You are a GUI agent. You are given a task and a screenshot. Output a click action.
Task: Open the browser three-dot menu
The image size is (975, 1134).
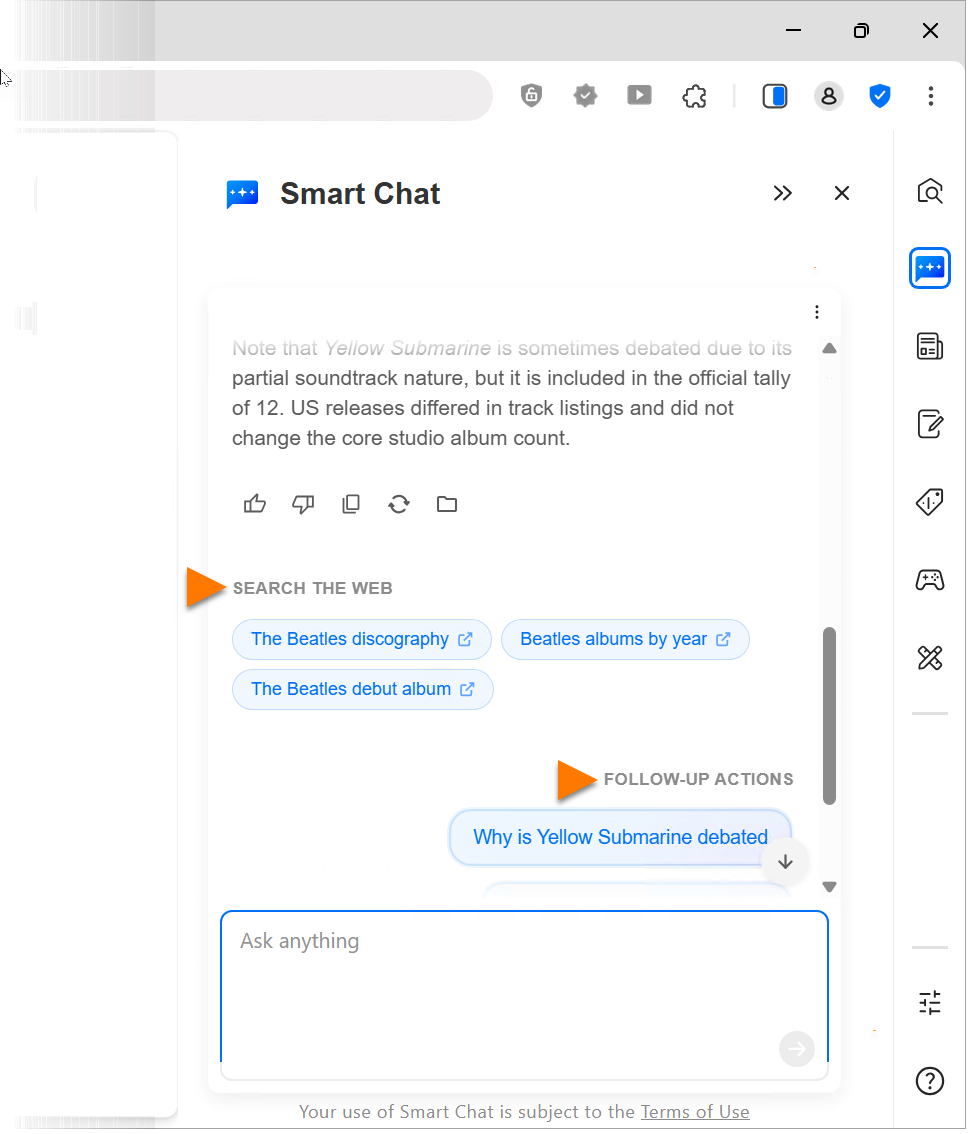tap(931, 96)
